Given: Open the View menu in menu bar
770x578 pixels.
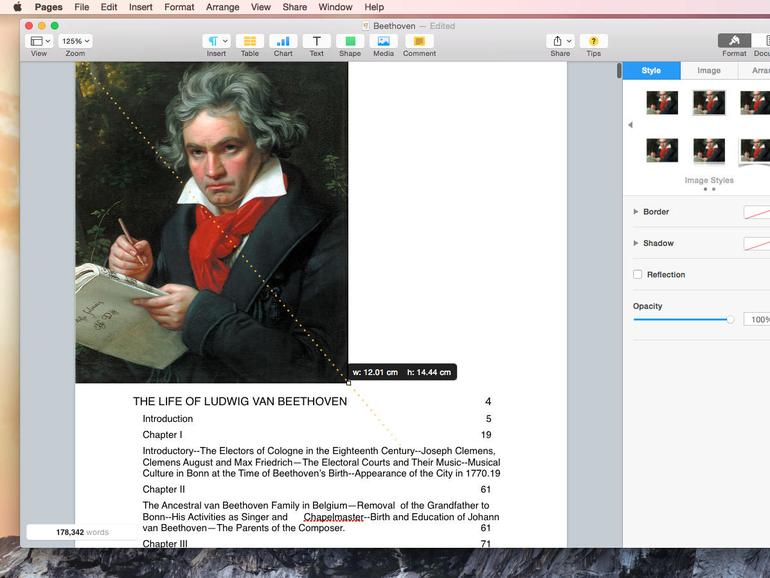Looking at the screenshot, I should [261, 7].
